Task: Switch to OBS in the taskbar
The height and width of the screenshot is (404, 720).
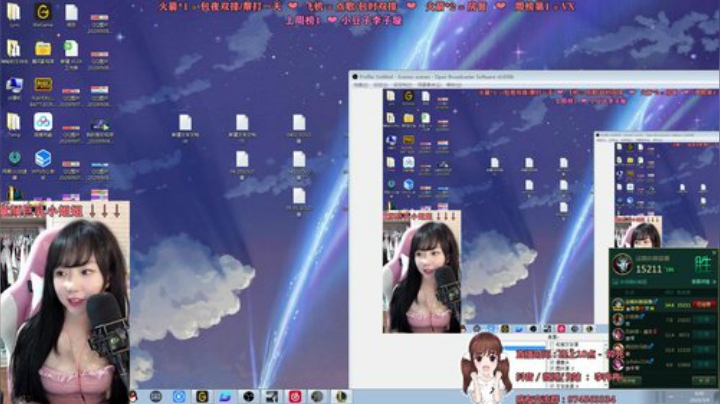Action: pyautogui.click(x=248, y=396)
